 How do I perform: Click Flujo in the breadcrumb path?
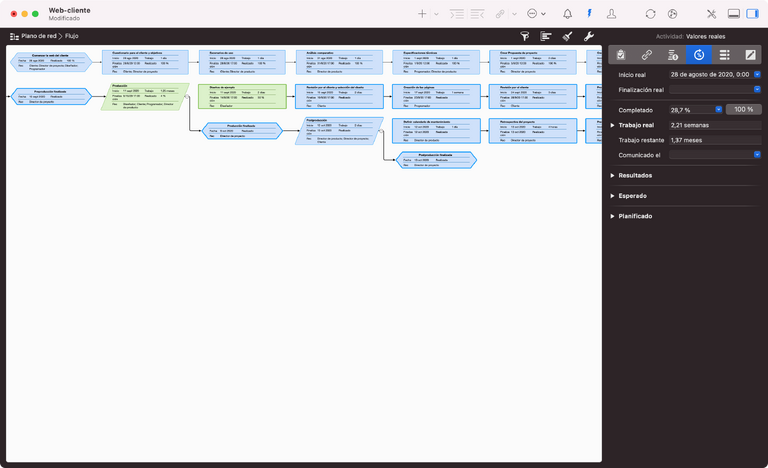pos(72,36)
